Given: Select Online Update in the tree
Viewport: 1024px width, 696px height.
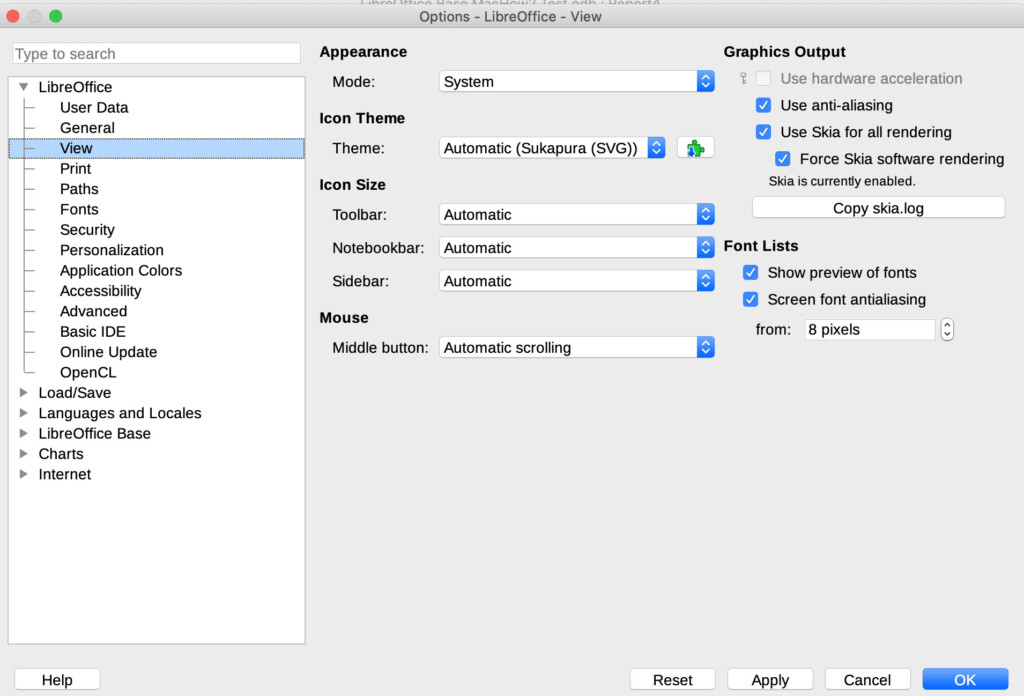Looking at the screenshot, I should [x=108, y=352].
